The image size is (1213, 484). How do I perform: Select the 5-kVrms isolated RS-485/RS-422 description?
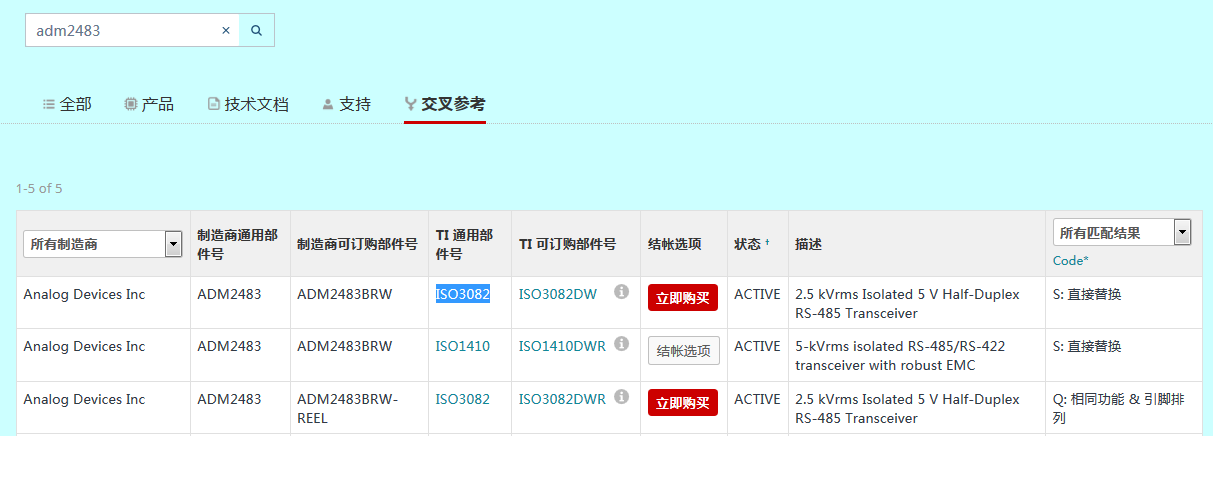pos(901,356)
